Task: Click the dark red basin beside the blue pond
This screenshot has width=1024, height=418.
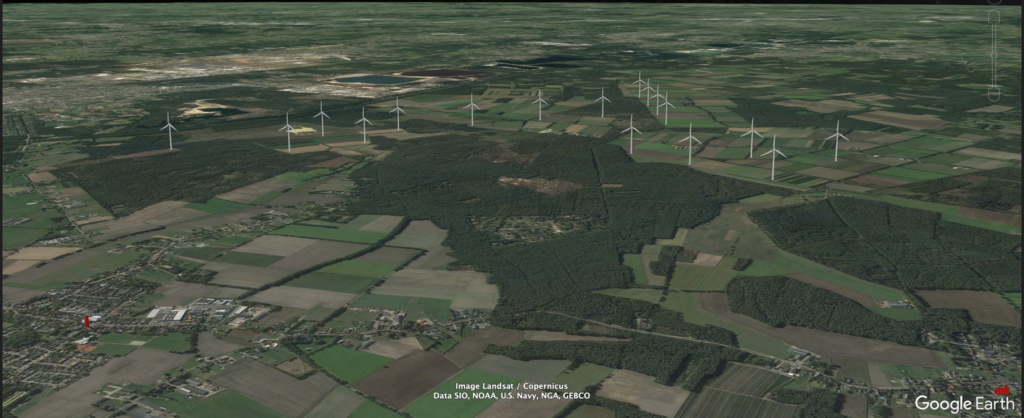Action: (x=438, y=74)
